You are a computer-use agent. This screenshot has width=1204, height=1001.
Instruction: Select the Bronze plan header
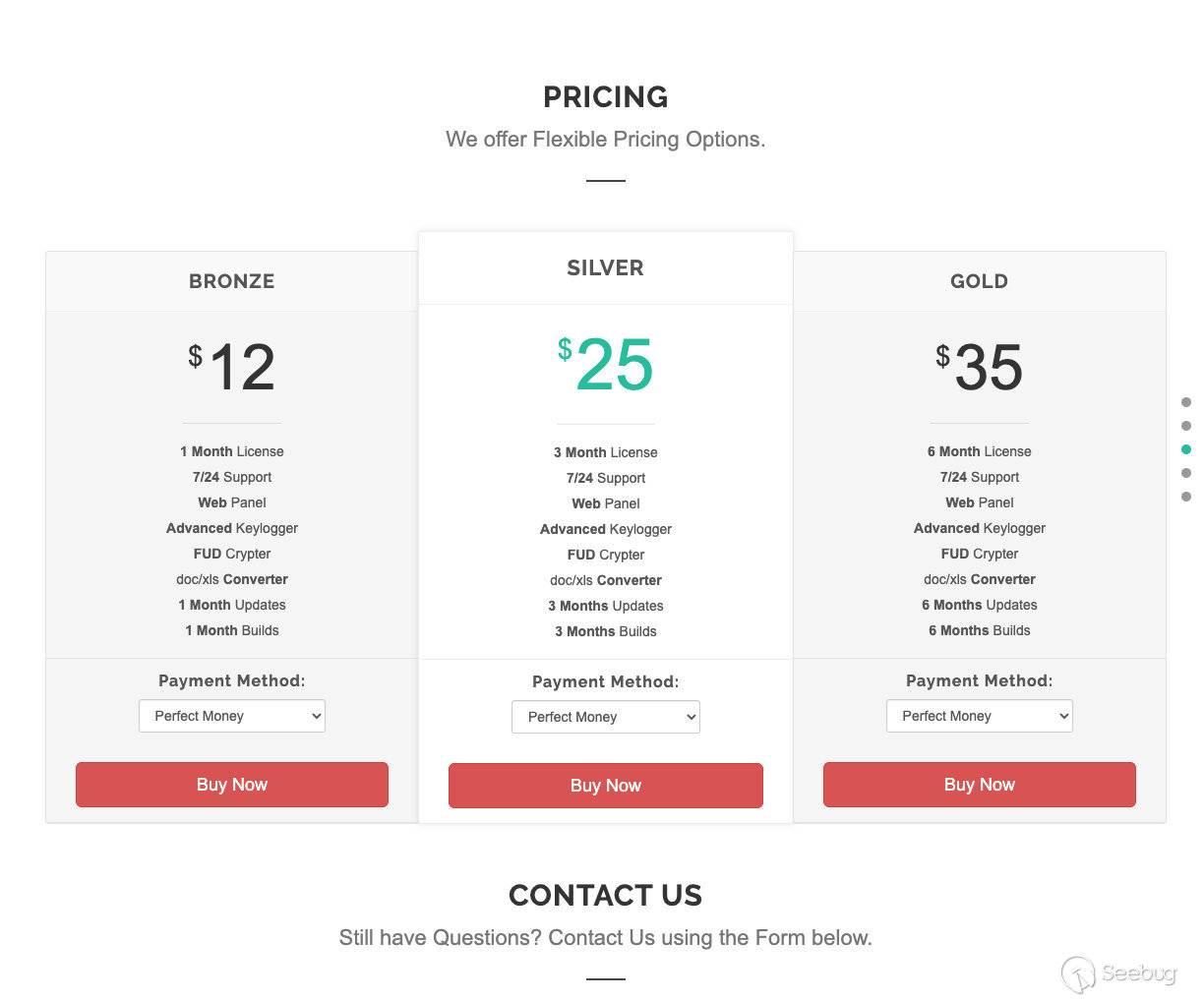point(232,281)
